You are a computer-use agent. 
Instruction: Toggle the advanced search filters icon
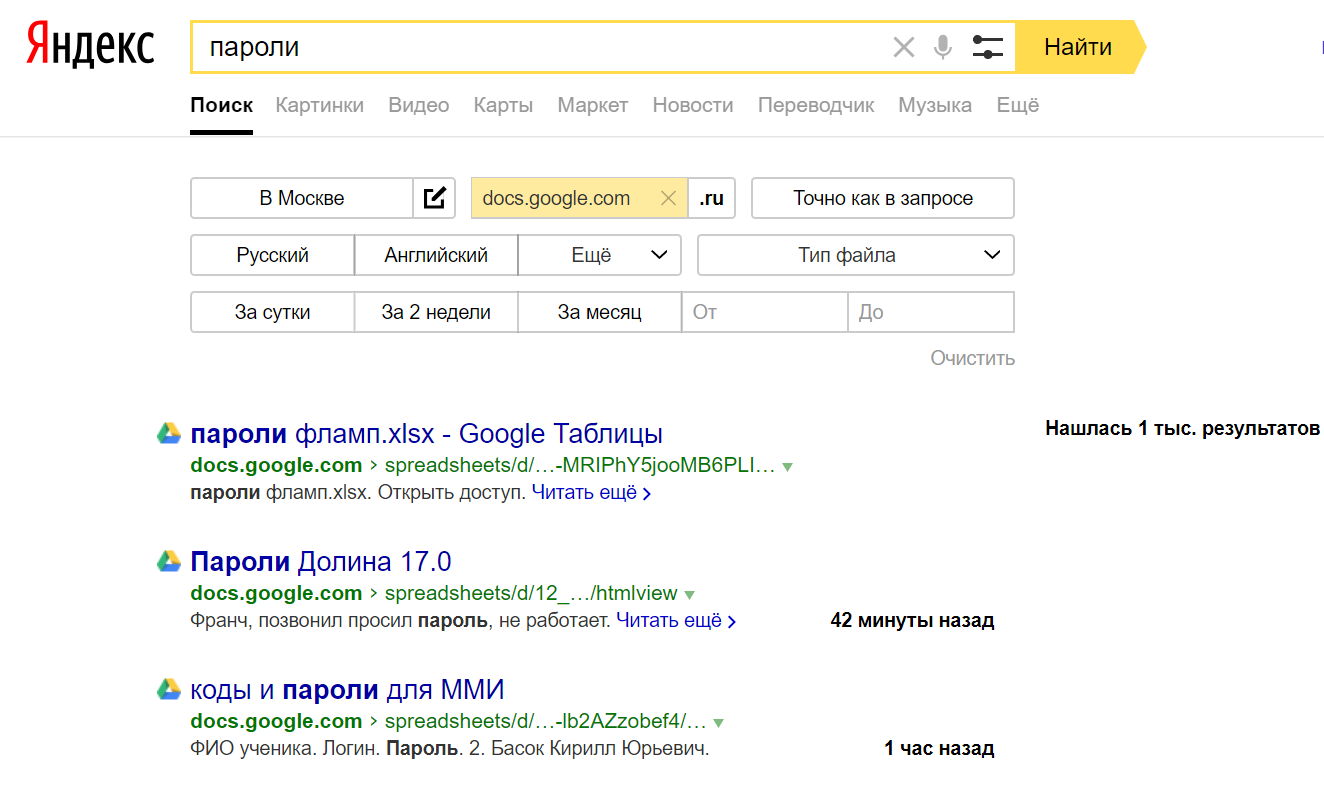pos(987,47)
